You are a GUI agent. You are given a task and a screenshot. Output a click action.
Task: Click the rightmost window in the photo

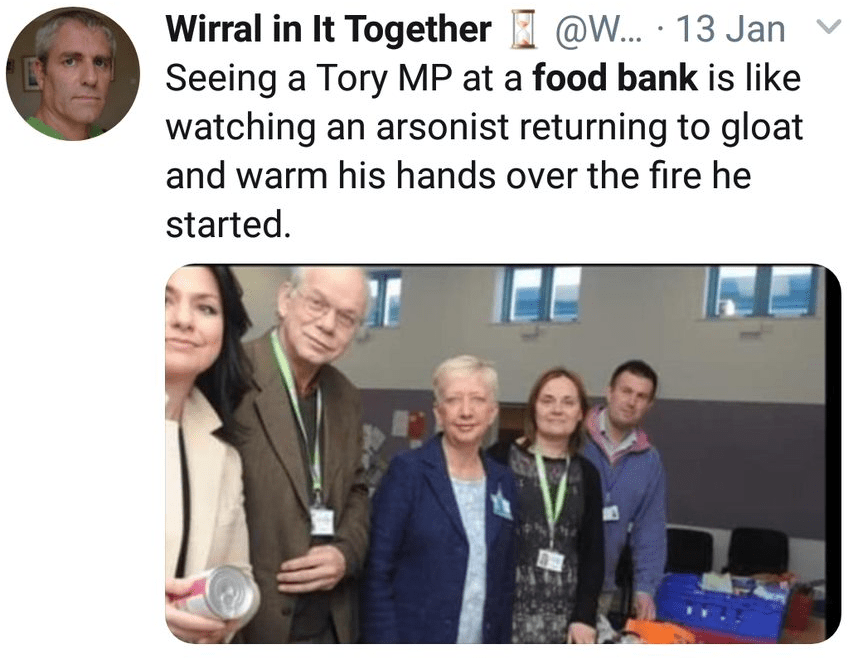763,291
